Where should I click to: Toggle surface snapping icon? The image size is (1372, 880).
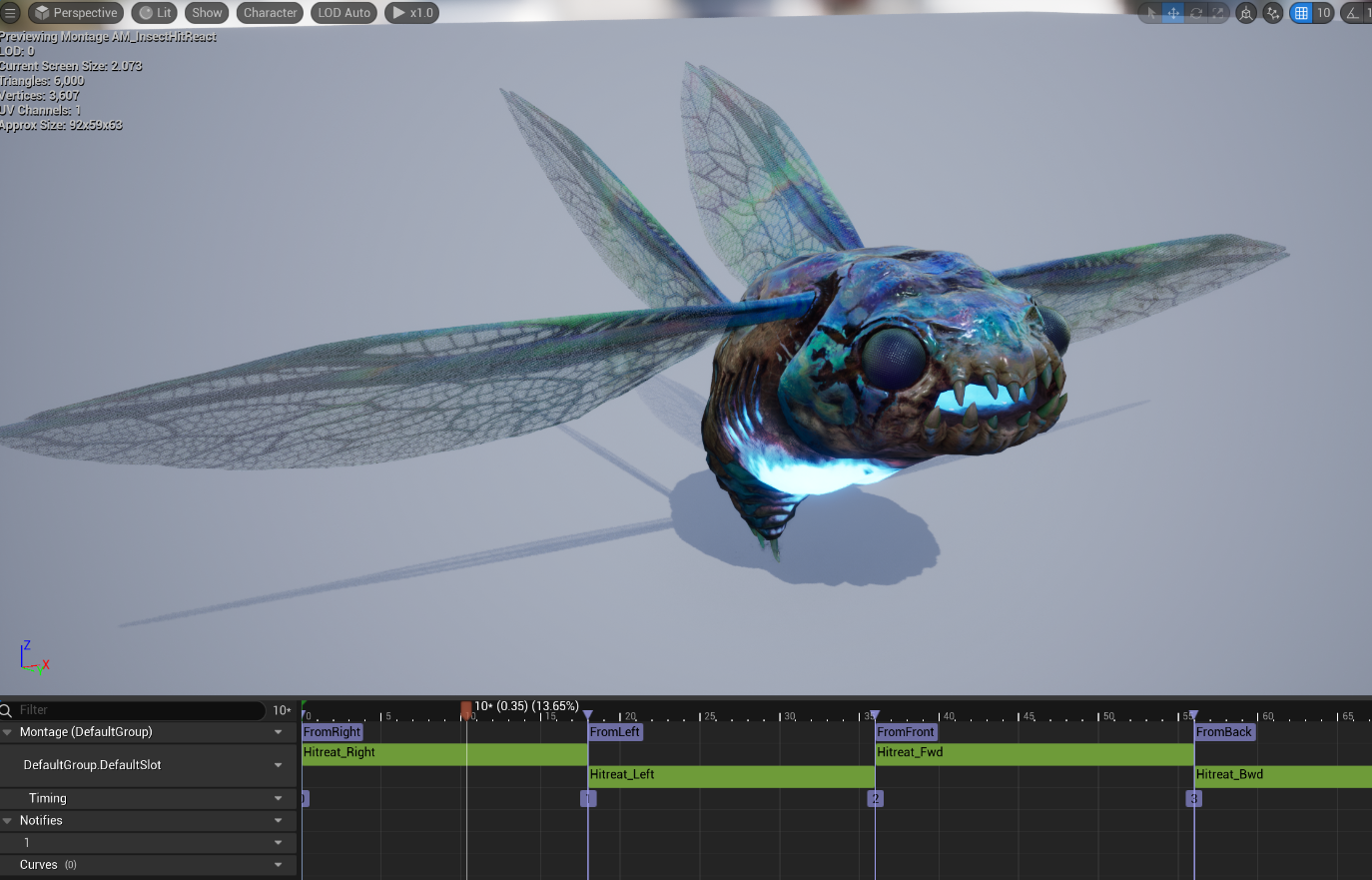[x=1272, y=13]
